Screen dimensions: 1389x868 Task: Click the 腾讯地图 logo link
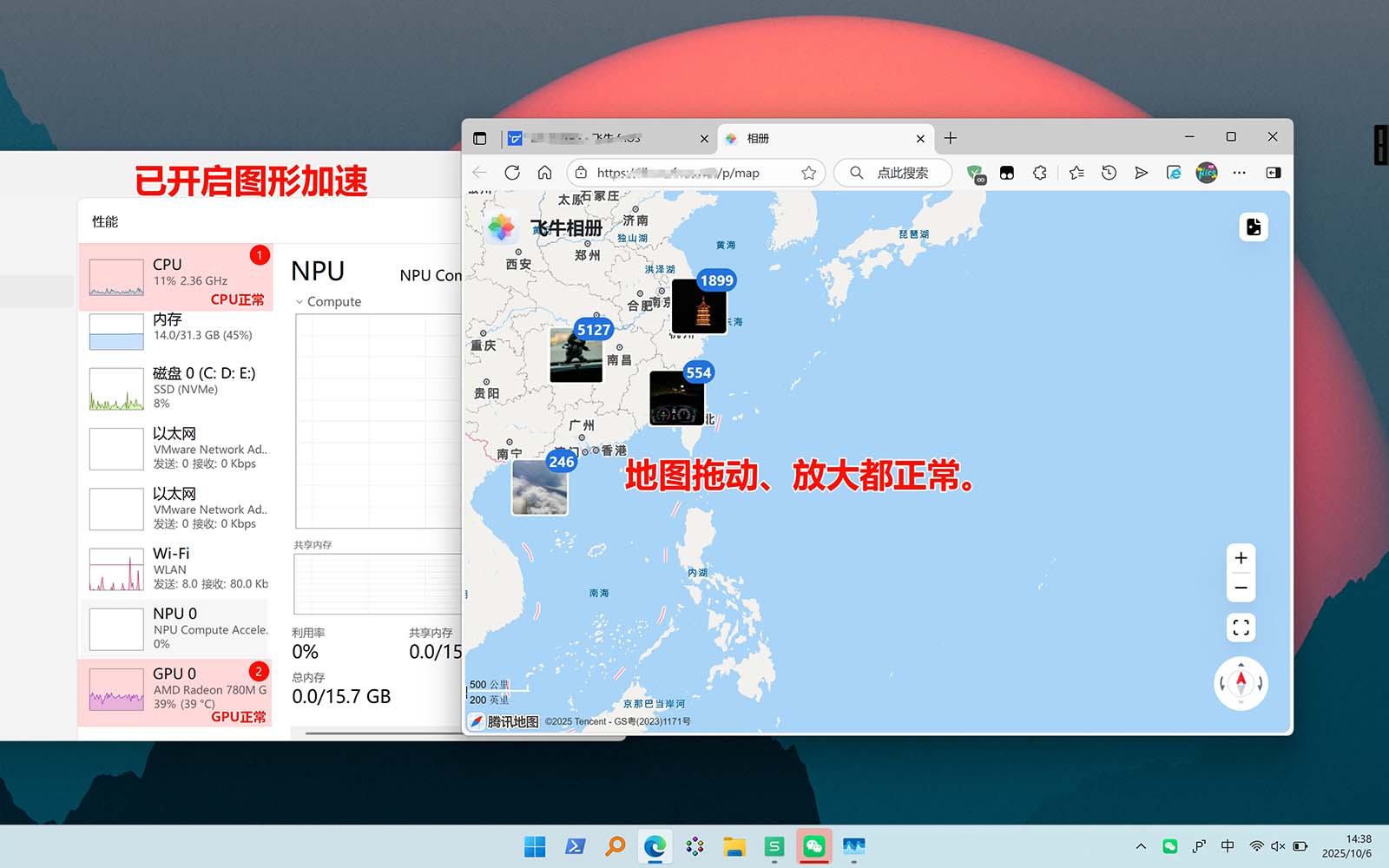[x=504, y=721]
